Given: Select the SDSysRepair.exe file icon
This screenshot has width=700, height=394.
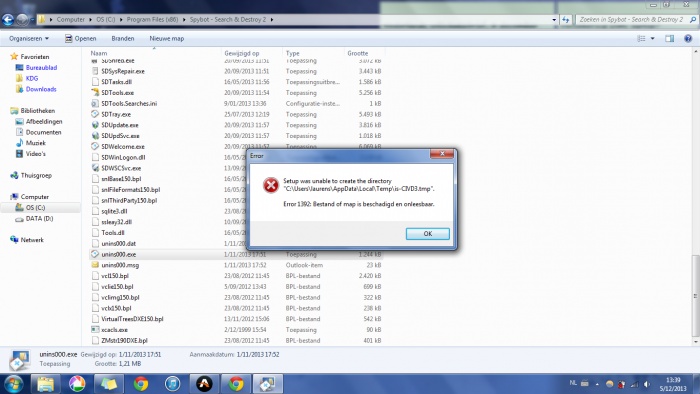Looking at the screenshot, I should [95, 71].
